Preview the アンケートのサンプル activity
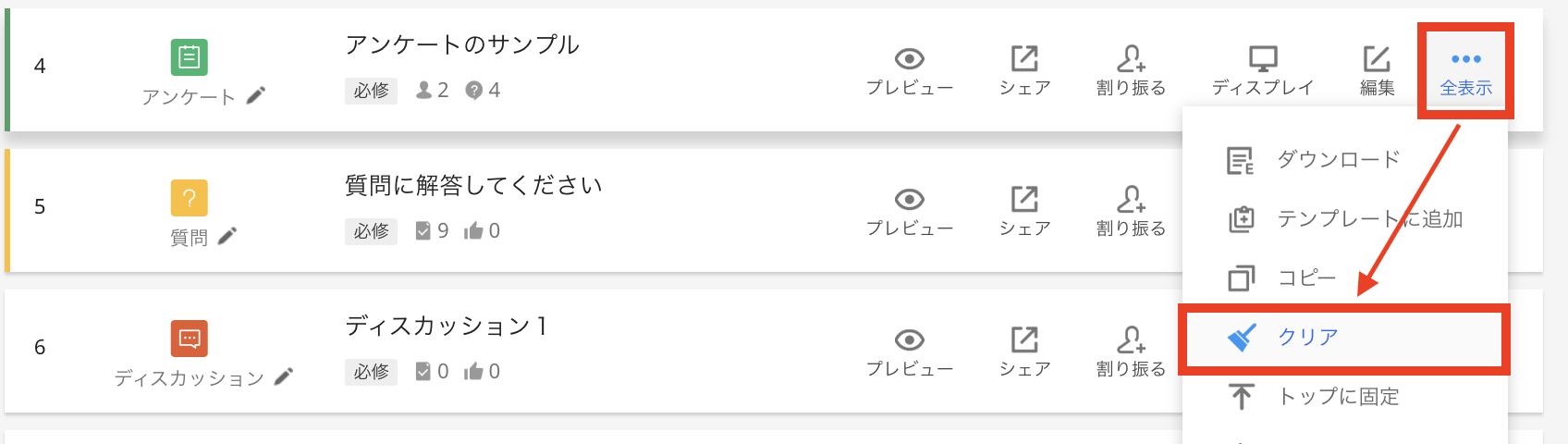 click(910, 71)
